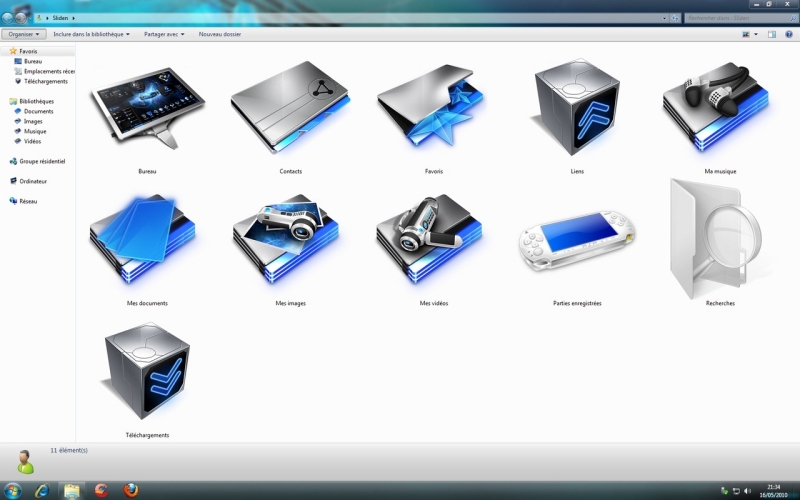Viewport: 800px width, 500px height.
Task: Select Favoris in the navigation pane
Action: pos(28,51)
